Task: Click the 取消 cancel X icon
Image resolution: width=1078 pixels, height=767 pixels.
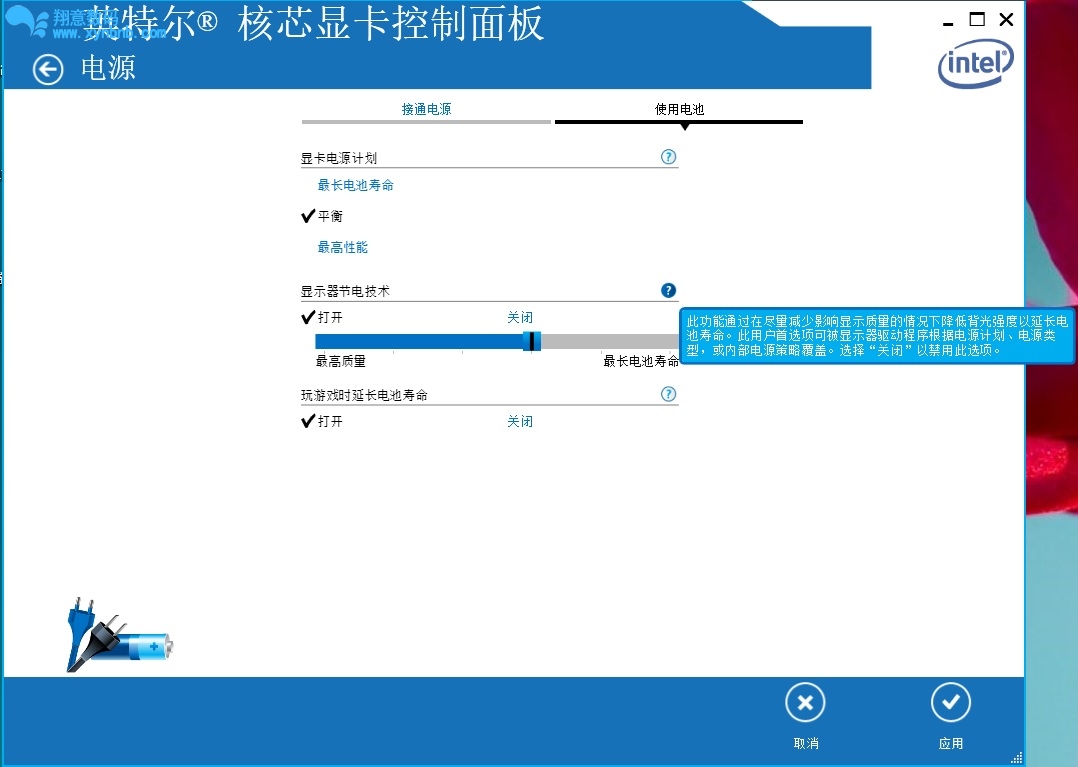Action: pos(805,702)
